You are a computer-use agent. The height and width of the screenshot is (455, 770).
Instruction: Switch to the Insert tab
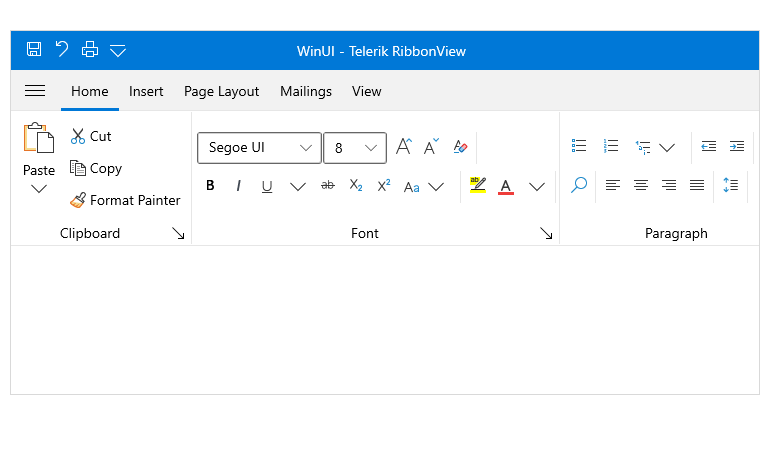coord(146,91)
